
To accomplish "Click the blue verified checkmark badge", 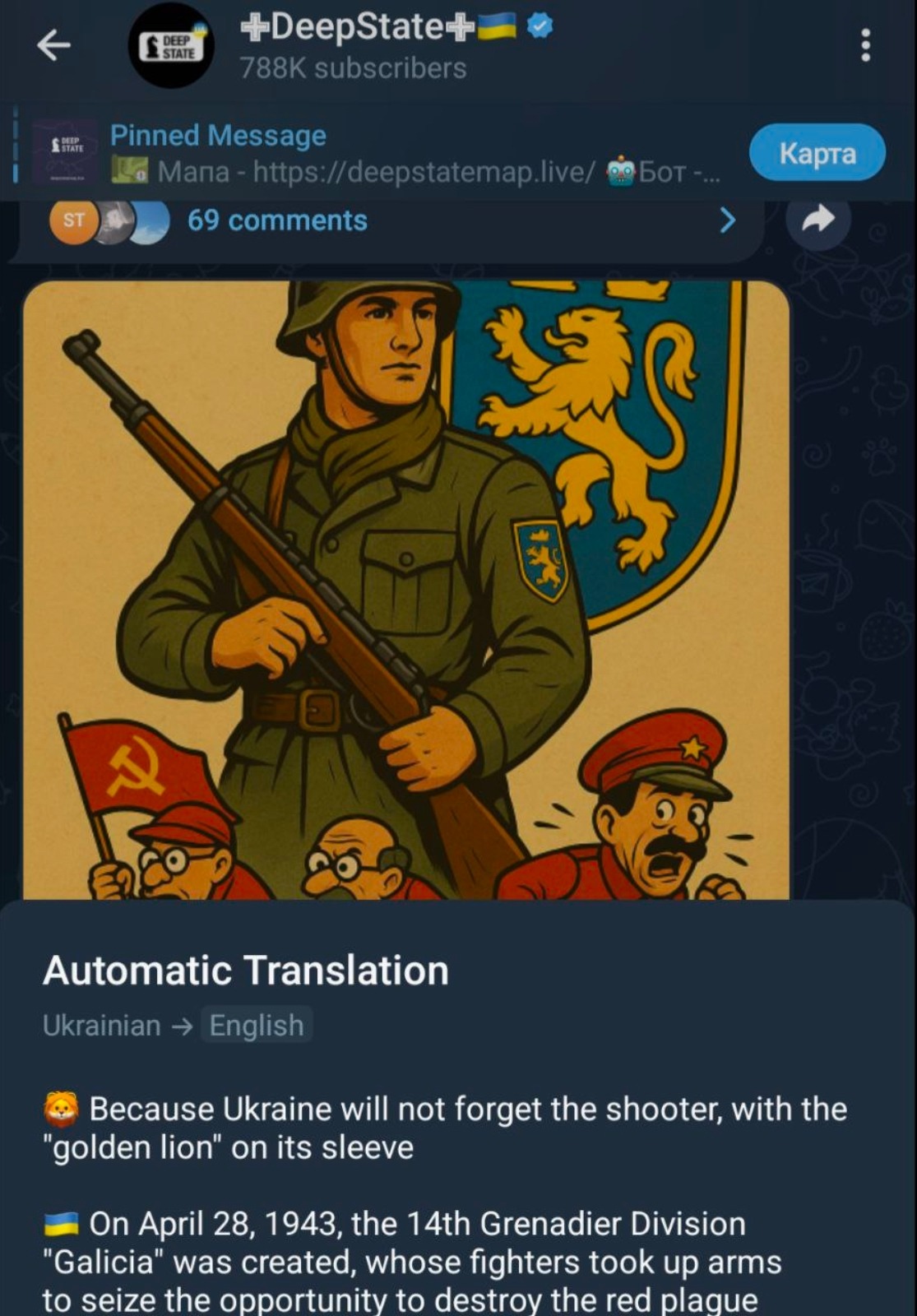I will [x=540, y=26].
